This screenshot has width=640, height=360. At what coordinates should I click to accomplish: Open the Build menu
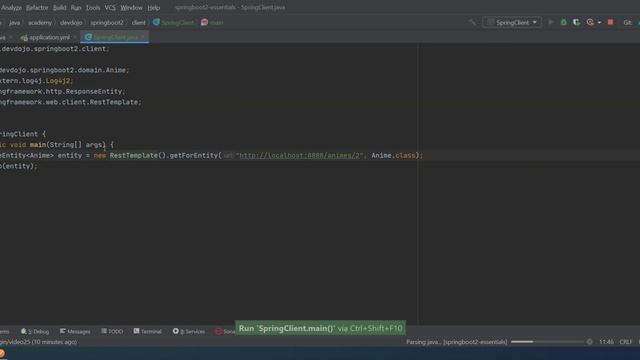pyautogui.click(x=60, y=8)
